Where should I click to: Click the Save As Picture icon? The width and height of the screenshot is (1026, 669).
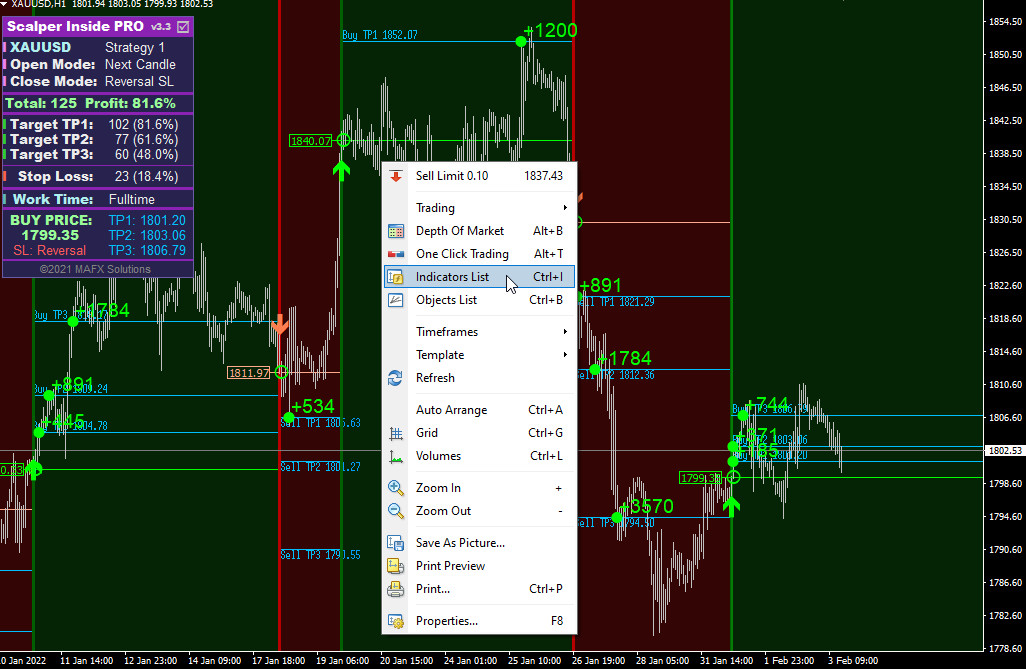click(395, 543)
